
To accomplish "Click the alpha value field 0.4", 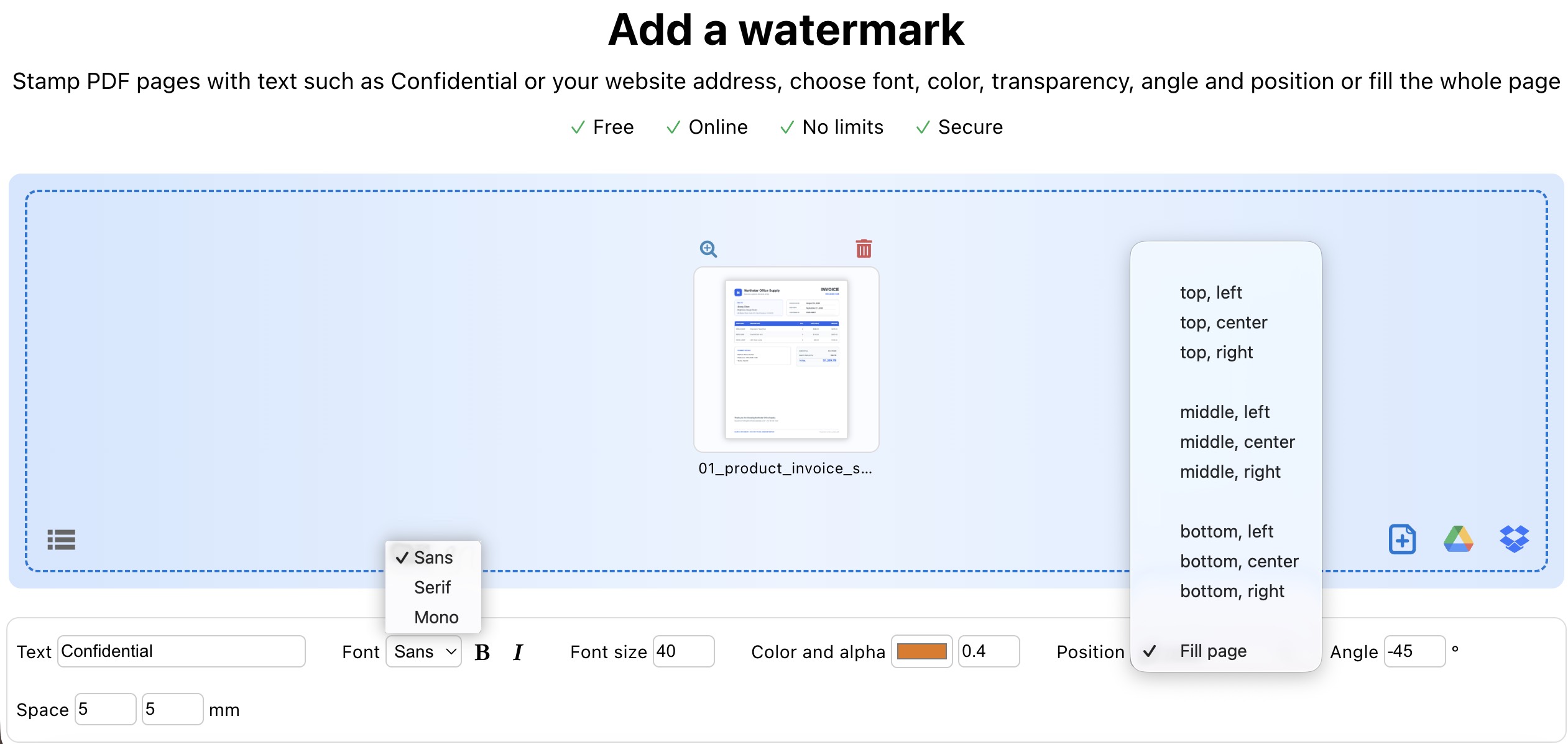I will click(989, 651).
